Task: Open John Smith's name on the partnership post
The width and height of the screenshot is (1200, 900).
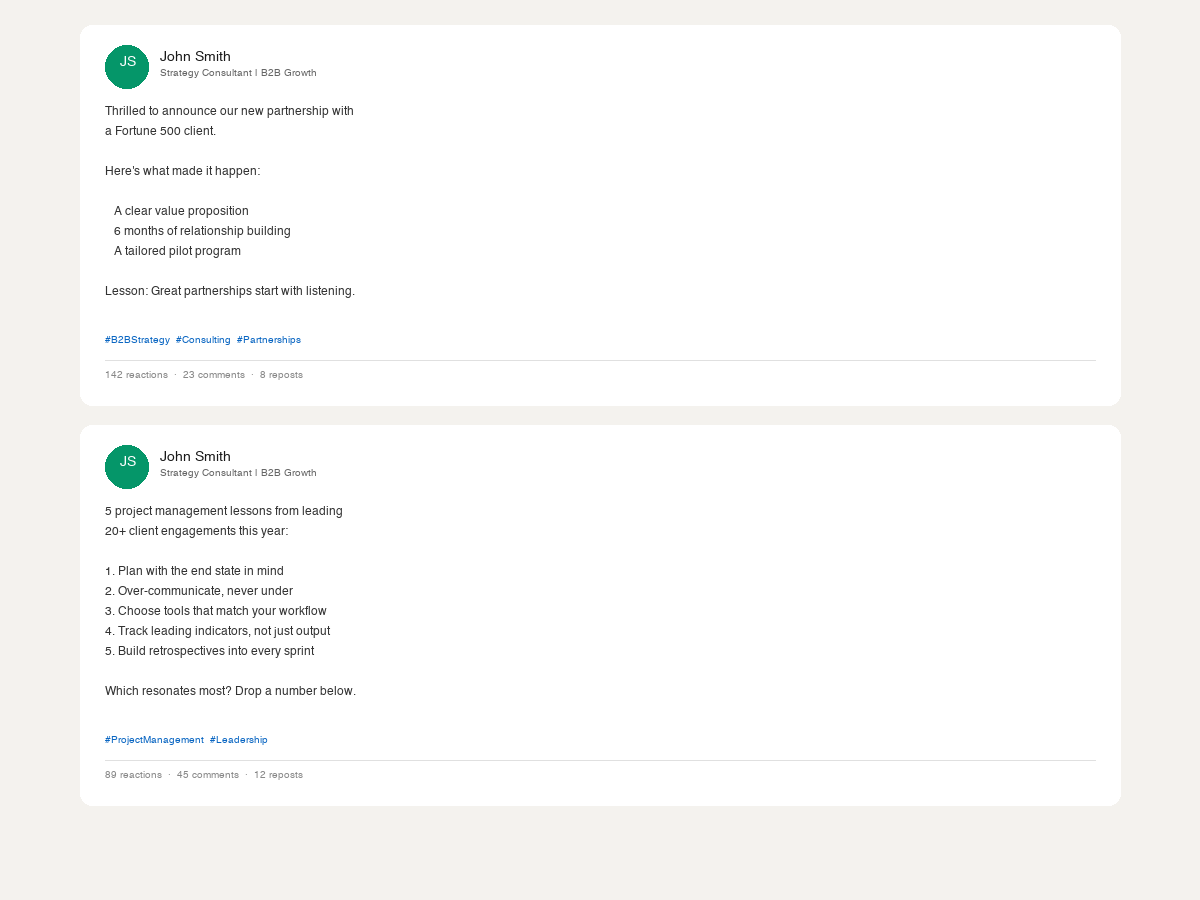Action: [x=195, y=56]
